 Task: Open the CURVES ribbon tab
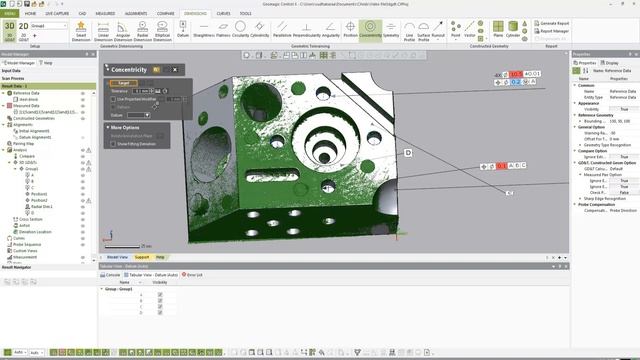(223, 13)
